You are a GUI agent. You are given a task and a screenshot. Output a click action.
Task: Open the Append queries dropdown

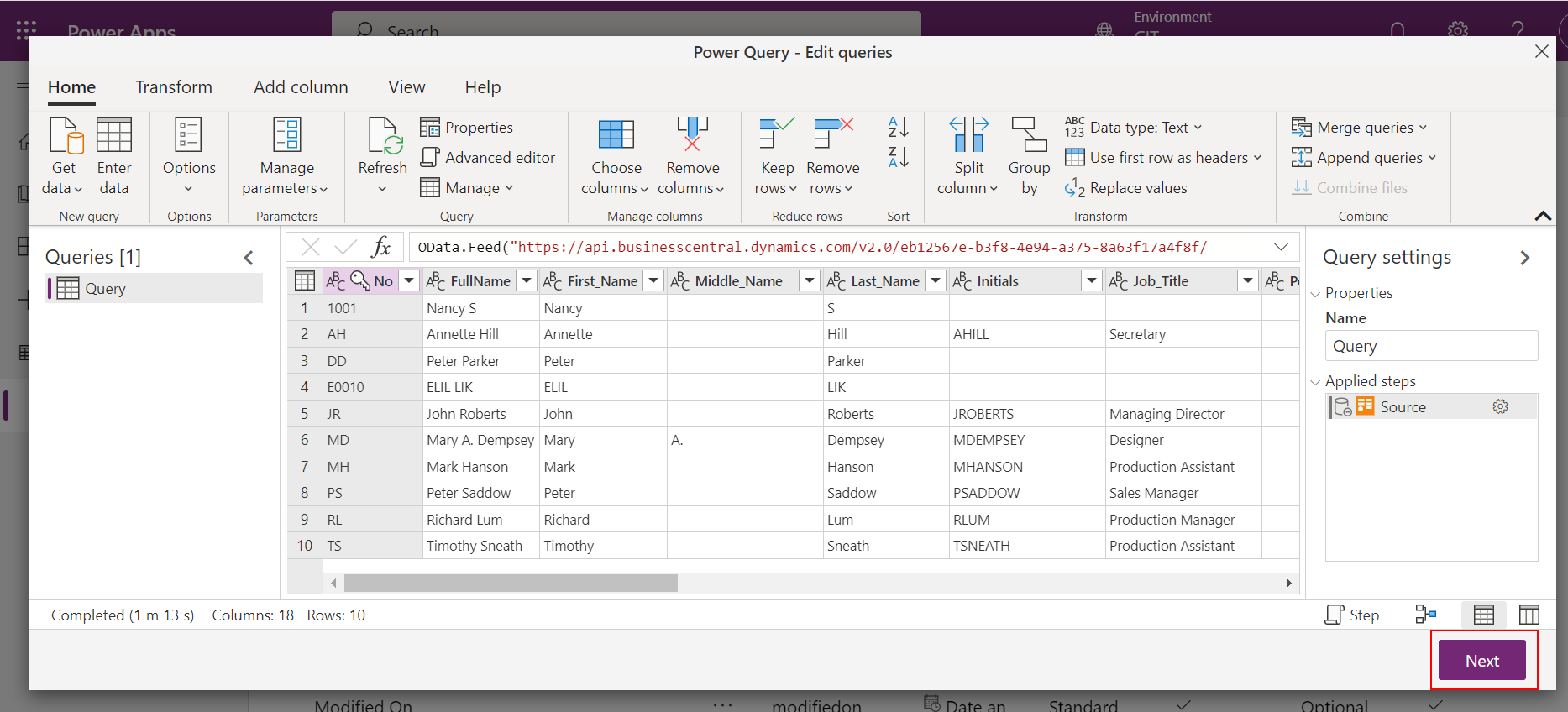1363,158
